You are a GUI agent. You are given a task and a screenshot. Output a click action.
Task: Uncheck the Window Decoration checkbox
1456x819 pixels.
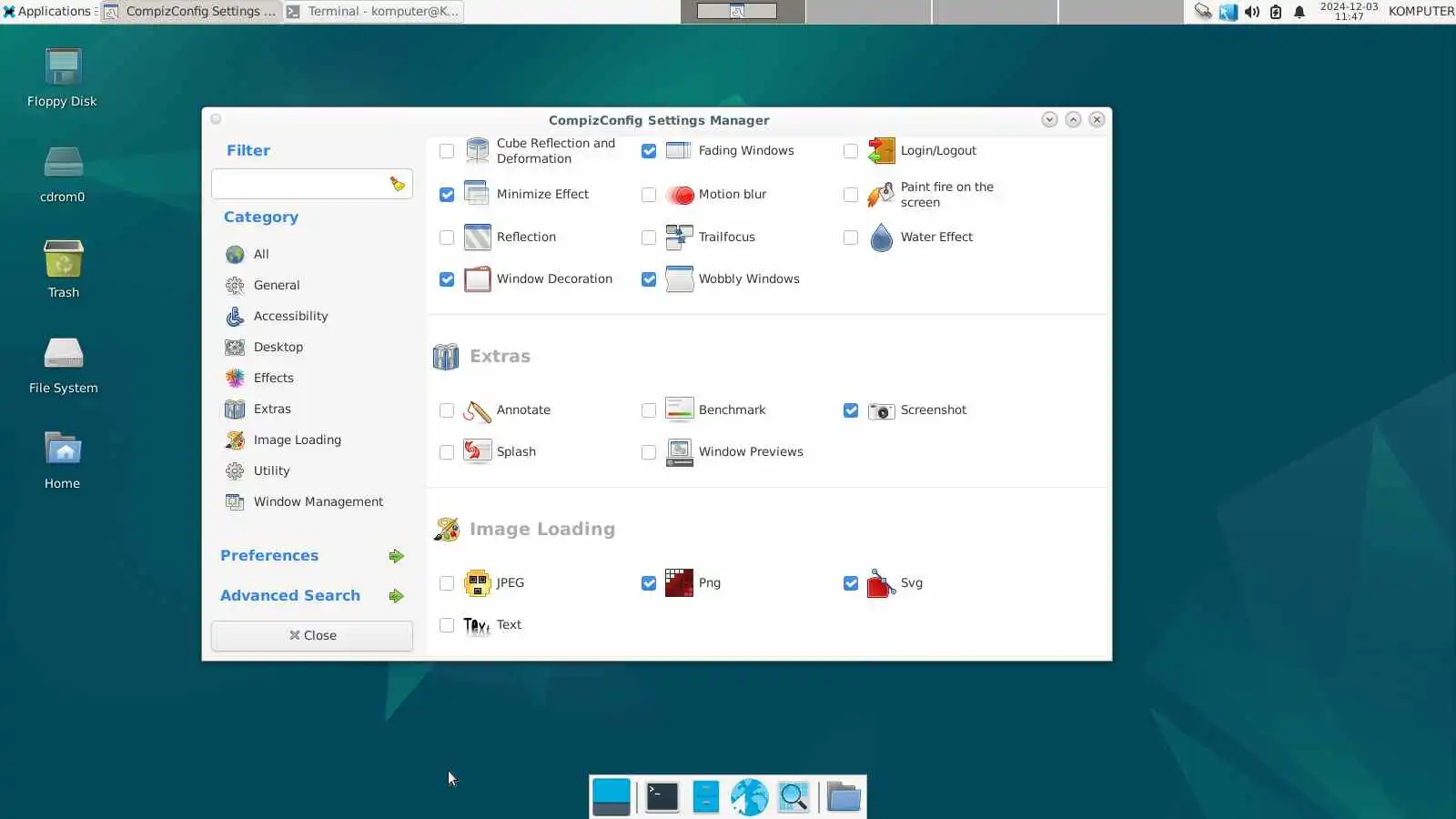click(447, 279)
